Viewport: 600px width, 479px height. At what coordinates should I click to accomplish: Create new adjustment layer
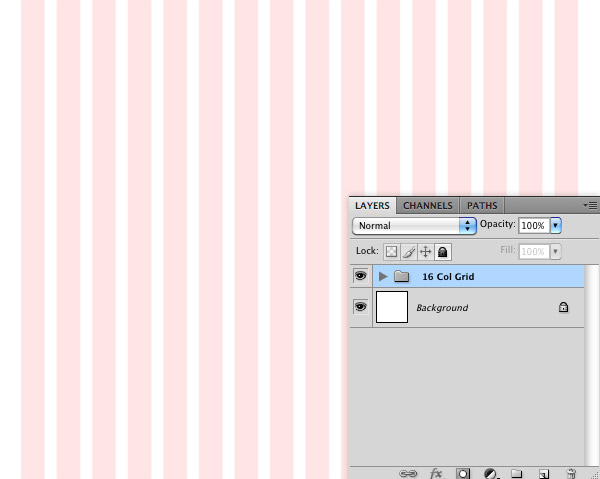coord(491,473)
